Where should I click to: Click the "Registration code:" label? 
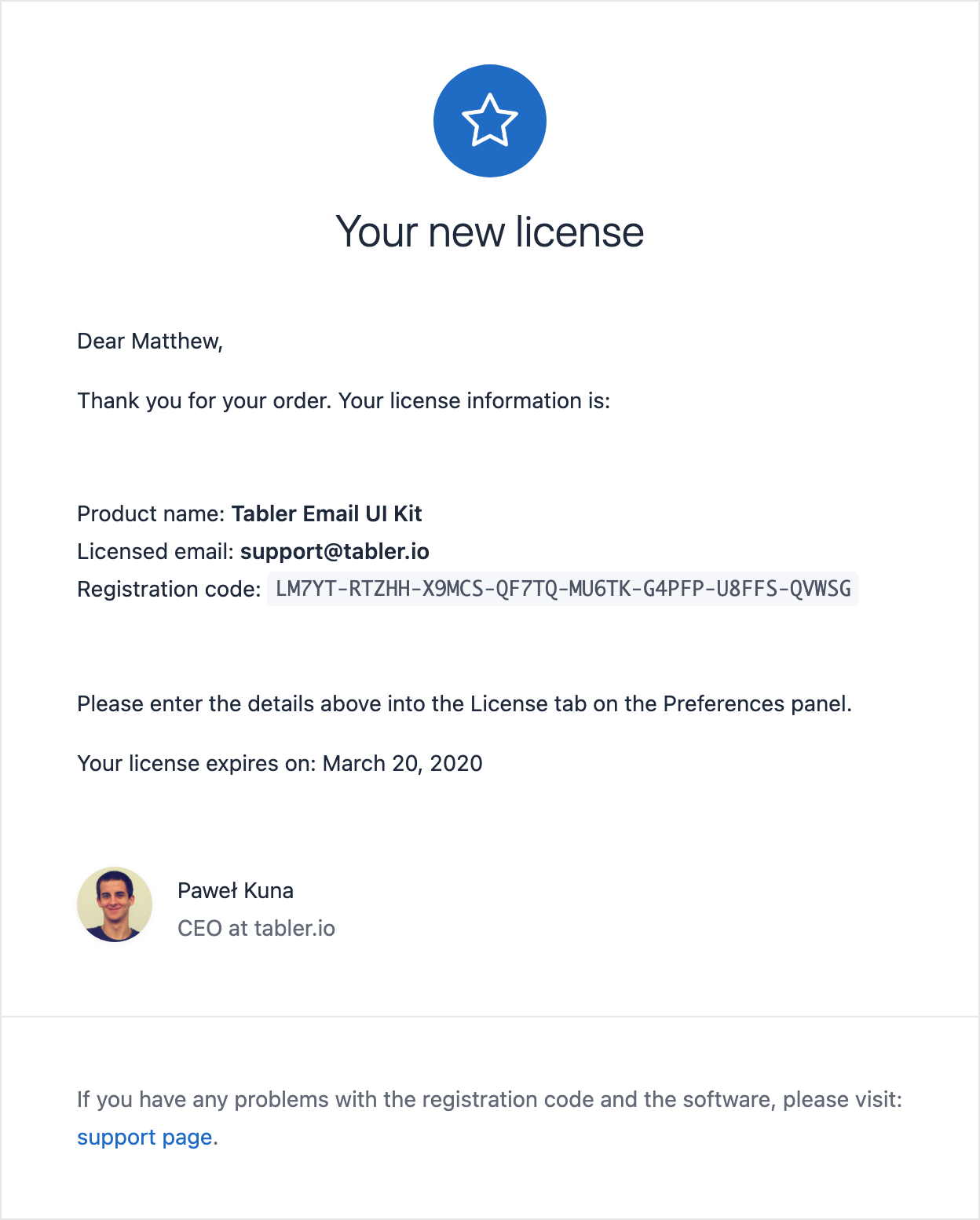[169, 589]
